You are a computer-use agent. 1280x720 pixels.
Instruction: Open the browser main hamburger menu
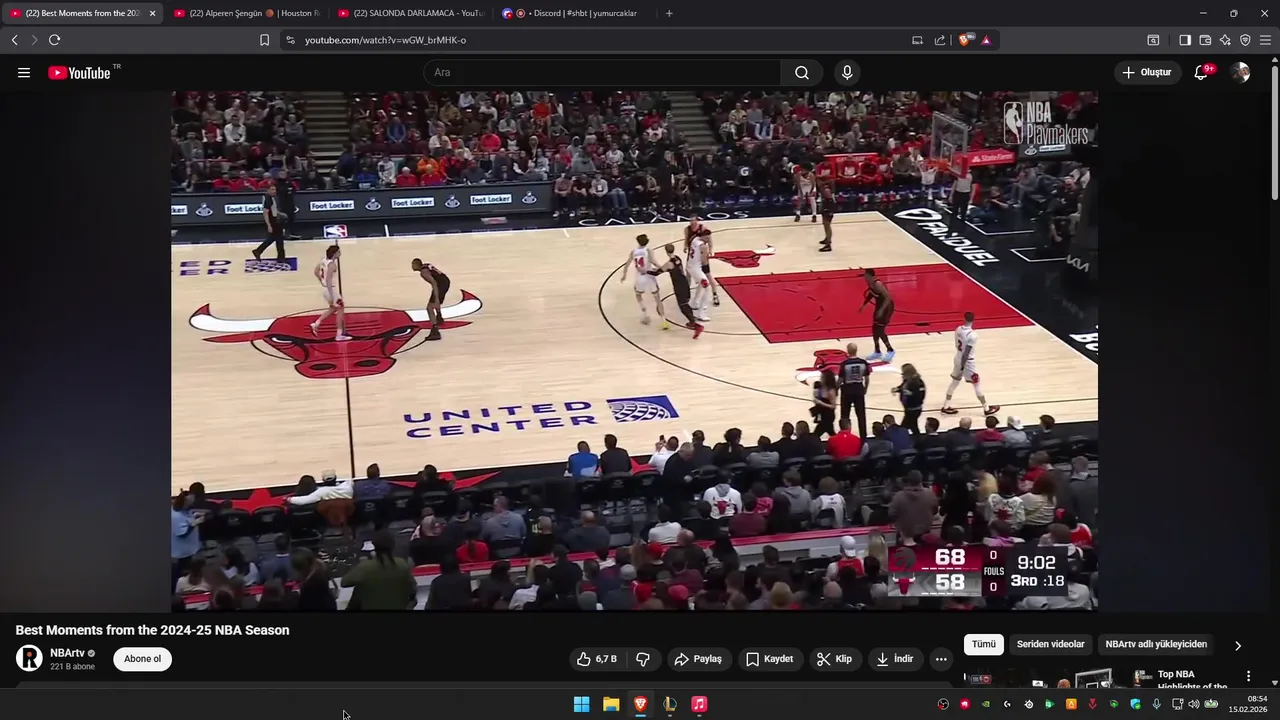tap(1265, 40)
